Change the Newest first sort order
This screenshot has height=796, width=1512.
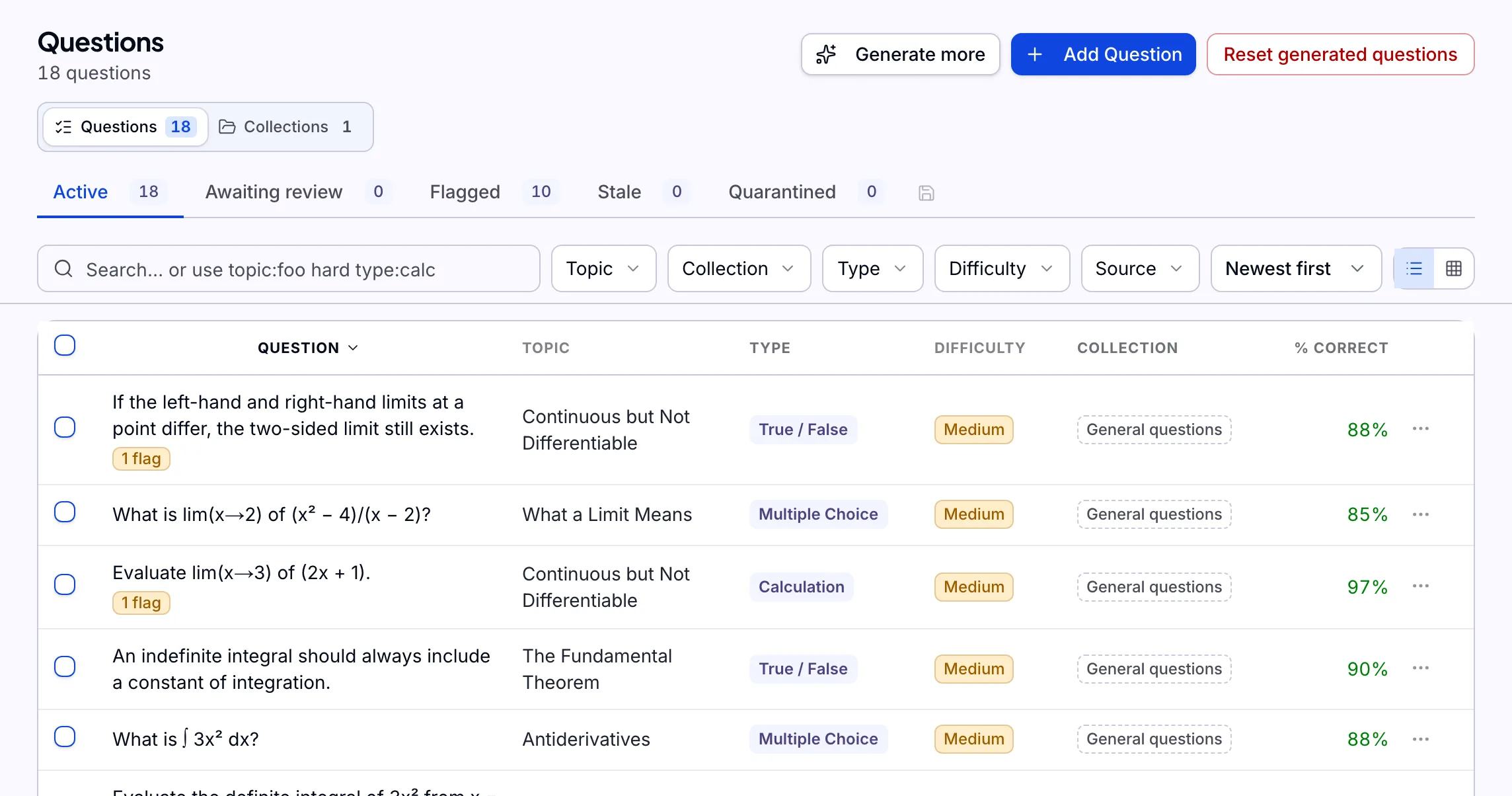[1296, 268]
